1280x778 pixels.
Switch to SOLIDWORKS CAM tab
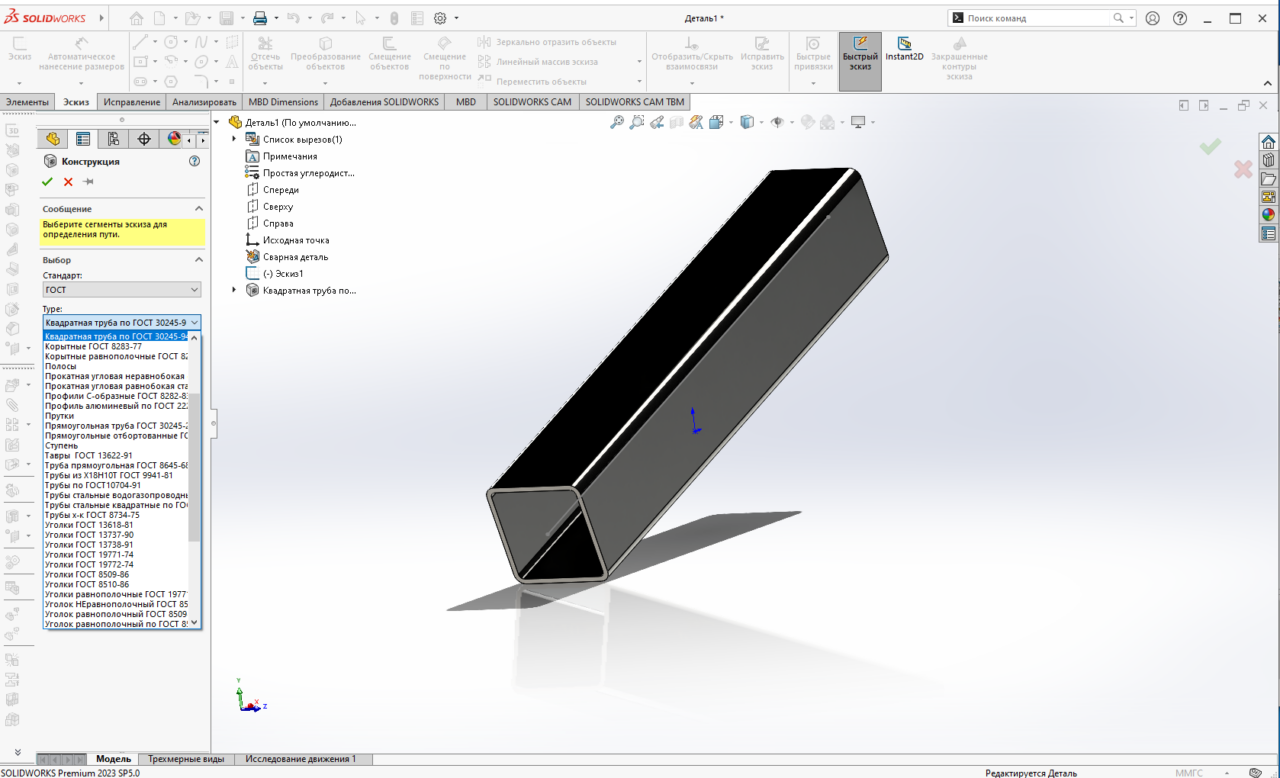[x=532, y=102]
